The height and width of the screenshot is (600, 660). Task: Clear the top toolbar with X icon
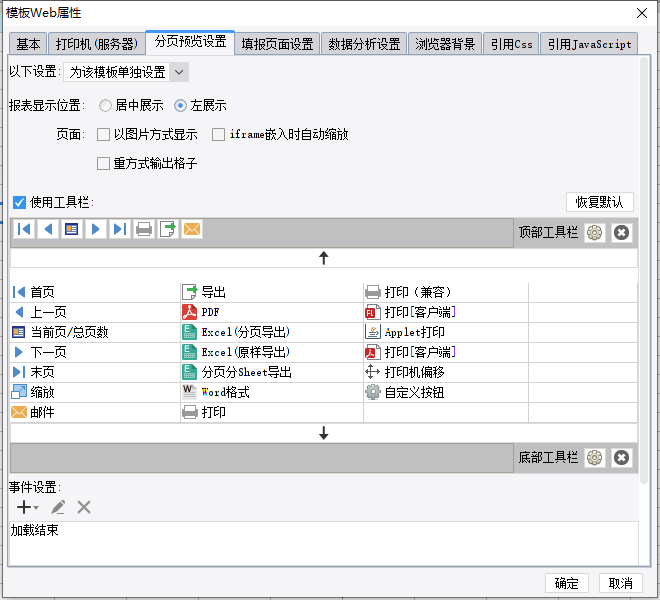click(x=621, y=232)
